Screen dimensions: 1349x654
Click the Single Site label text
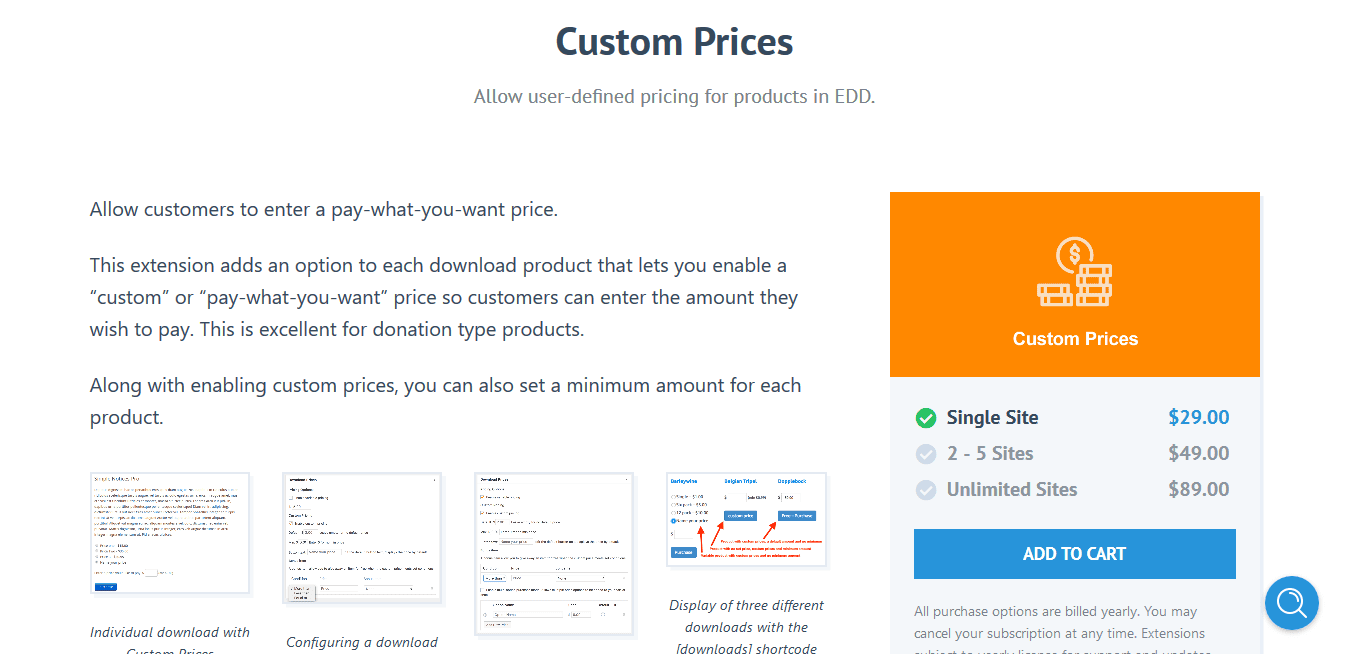click(x=993, y=418)
